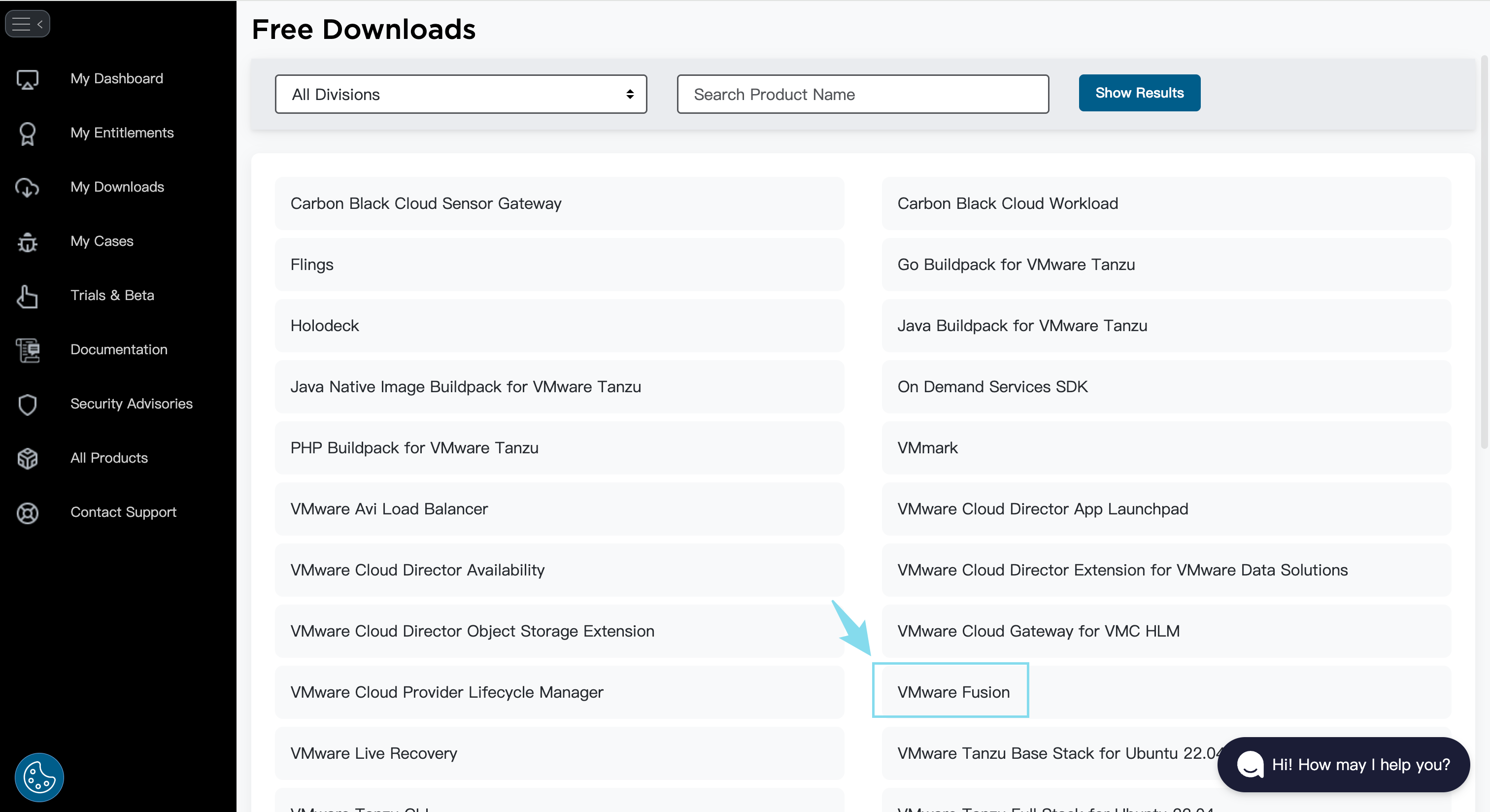The image size is (1490, 812).
Task: Go to My Entitlements
Action: (122, 133)
